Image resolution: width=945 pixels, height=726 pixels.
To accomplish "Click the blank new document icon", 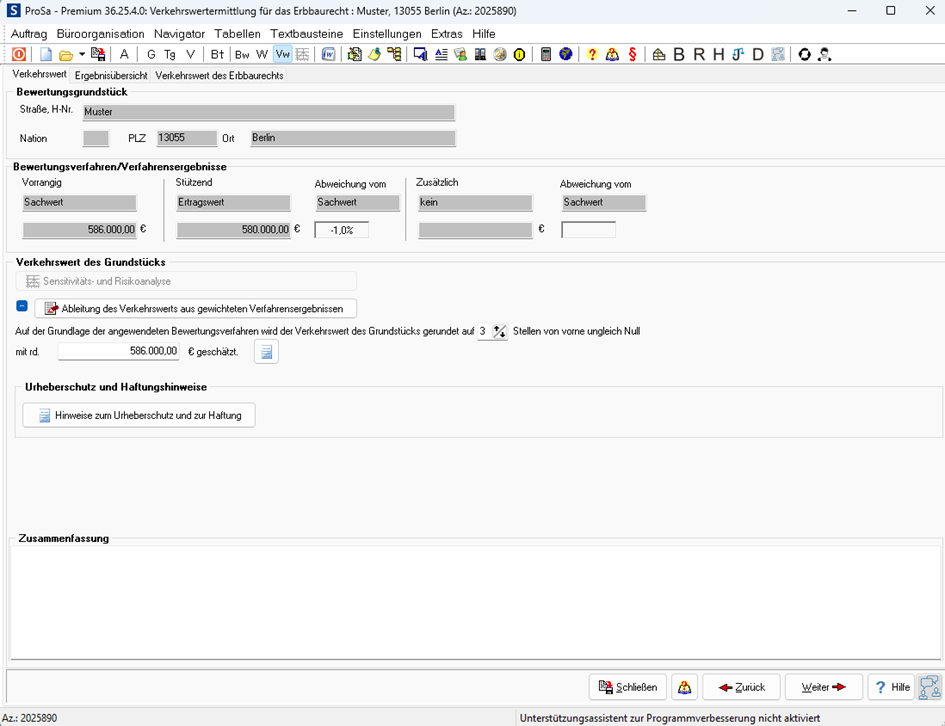I will [45, 55].
